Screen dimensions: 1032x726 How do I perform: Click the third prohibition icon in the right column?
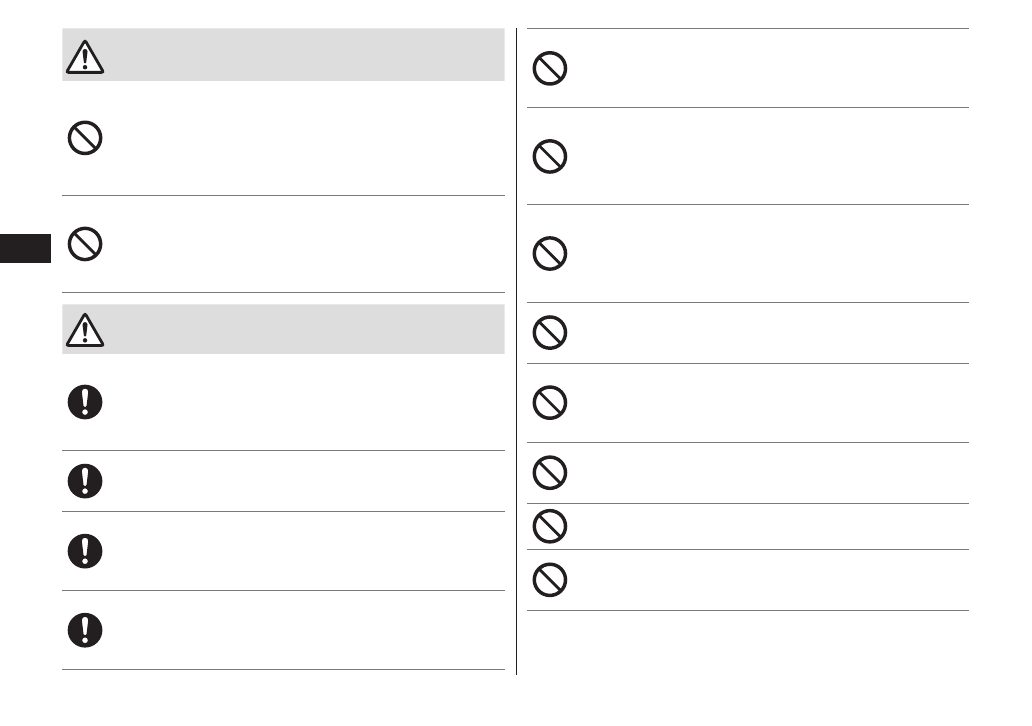[550, 254]
